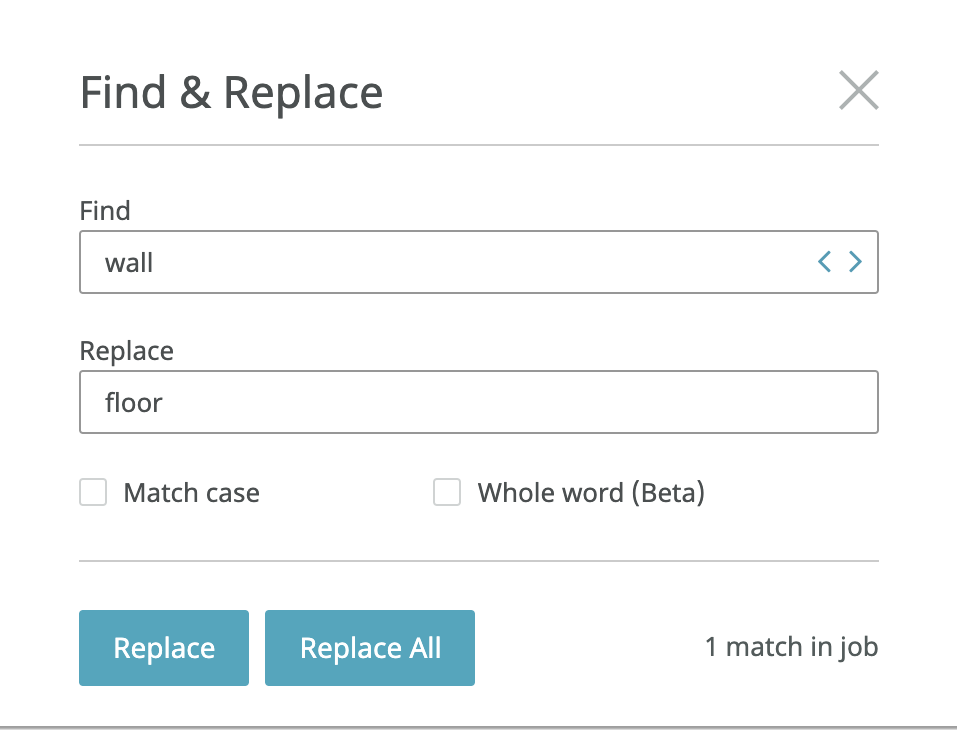Image resolution: width=957 pixels, height=730 pixels.
Task: Click empty space inside the Find field
Action: tap(482, 262)
